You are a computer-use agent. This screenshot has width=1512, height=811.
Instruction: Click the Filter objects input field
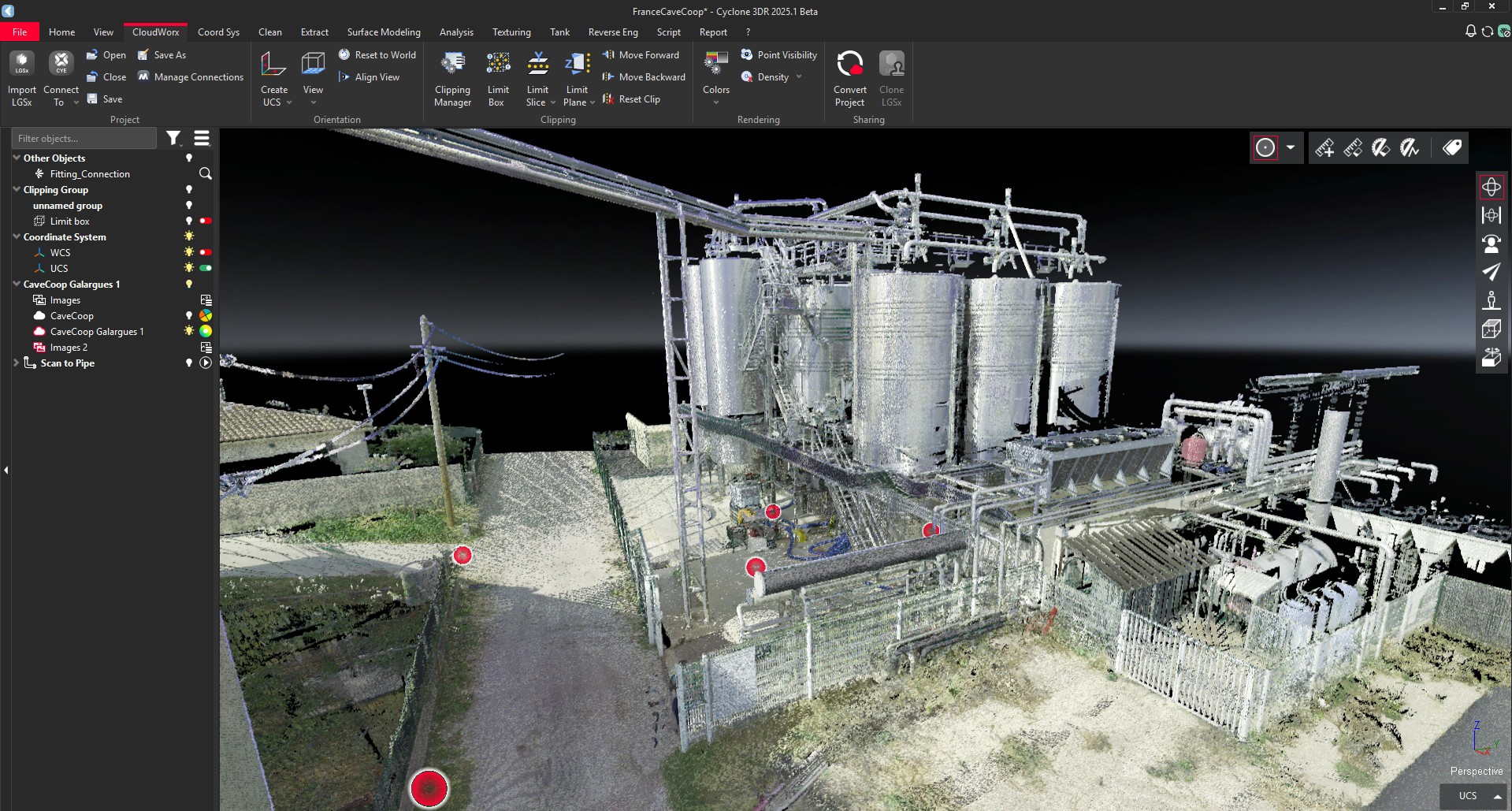(84, 138)
